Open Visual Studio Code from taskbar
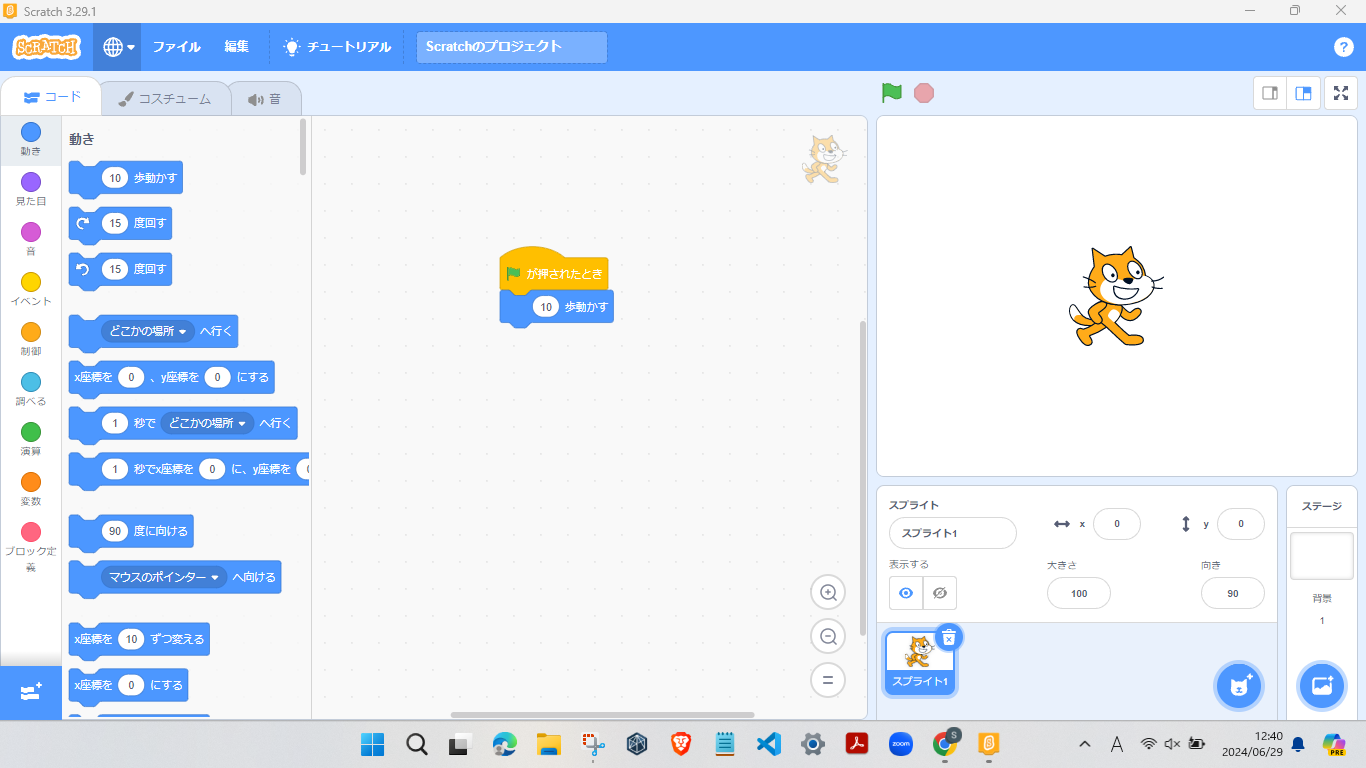The width and height of the screenshot is (1366, 768). coord(769,744)
